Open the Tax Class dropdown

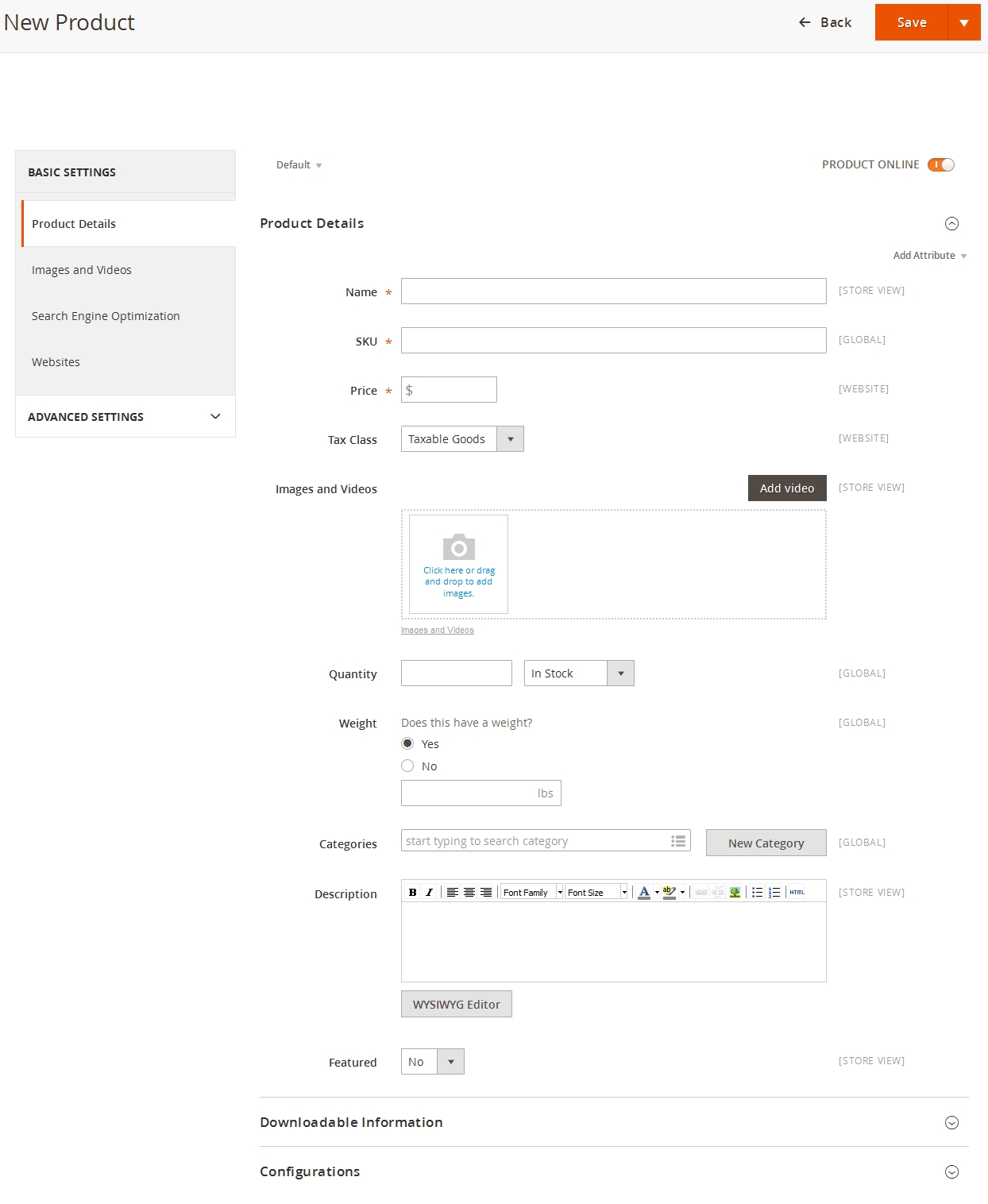click(462, 439)
